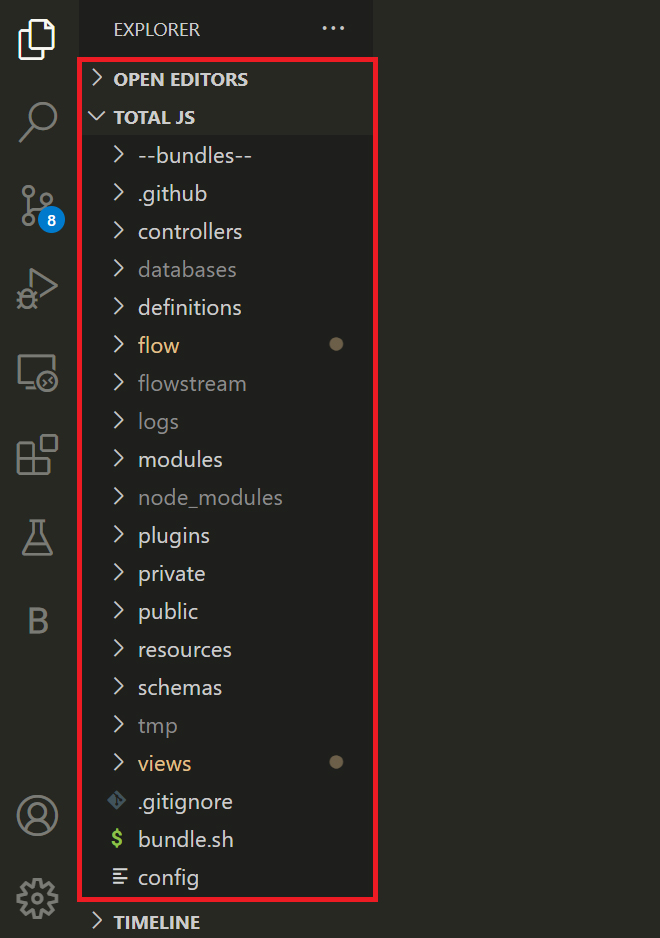Open the Search panel icon
This screenshot has height=938, width=660.
tap(38, 120)
